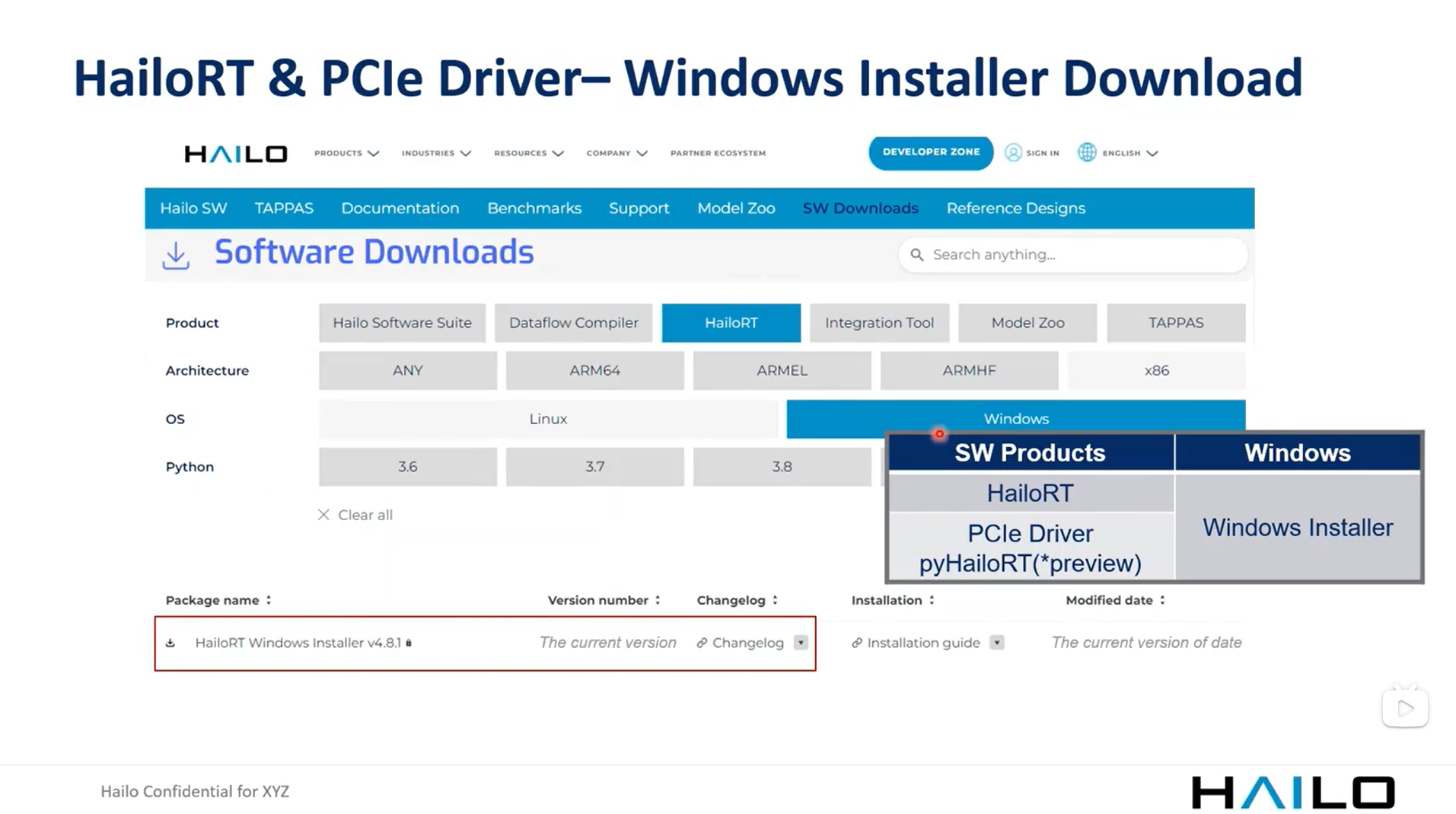This screenshot has height=814, width=1456.
Task: Open Model Zoo tab in blue navbar
Action: (x=736, y=209)
